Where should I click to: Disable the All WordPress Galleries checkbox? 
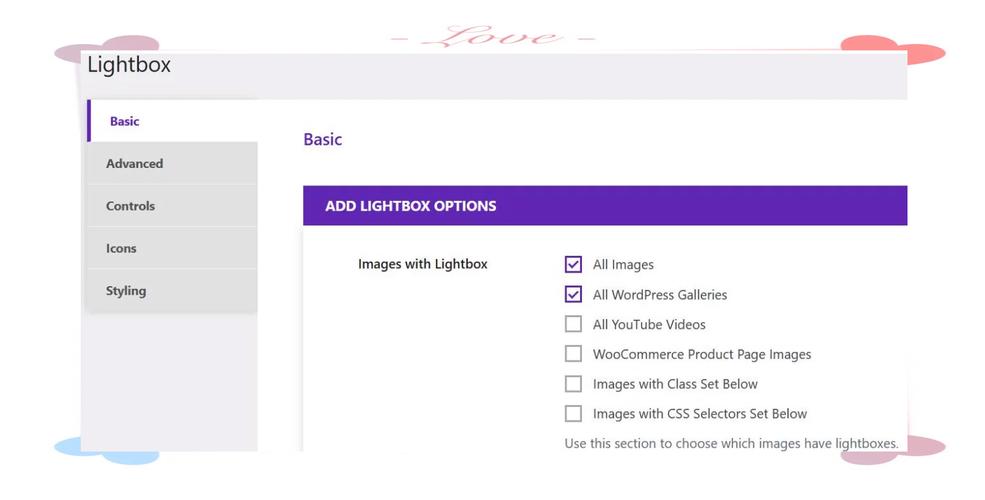pos(573,295)
